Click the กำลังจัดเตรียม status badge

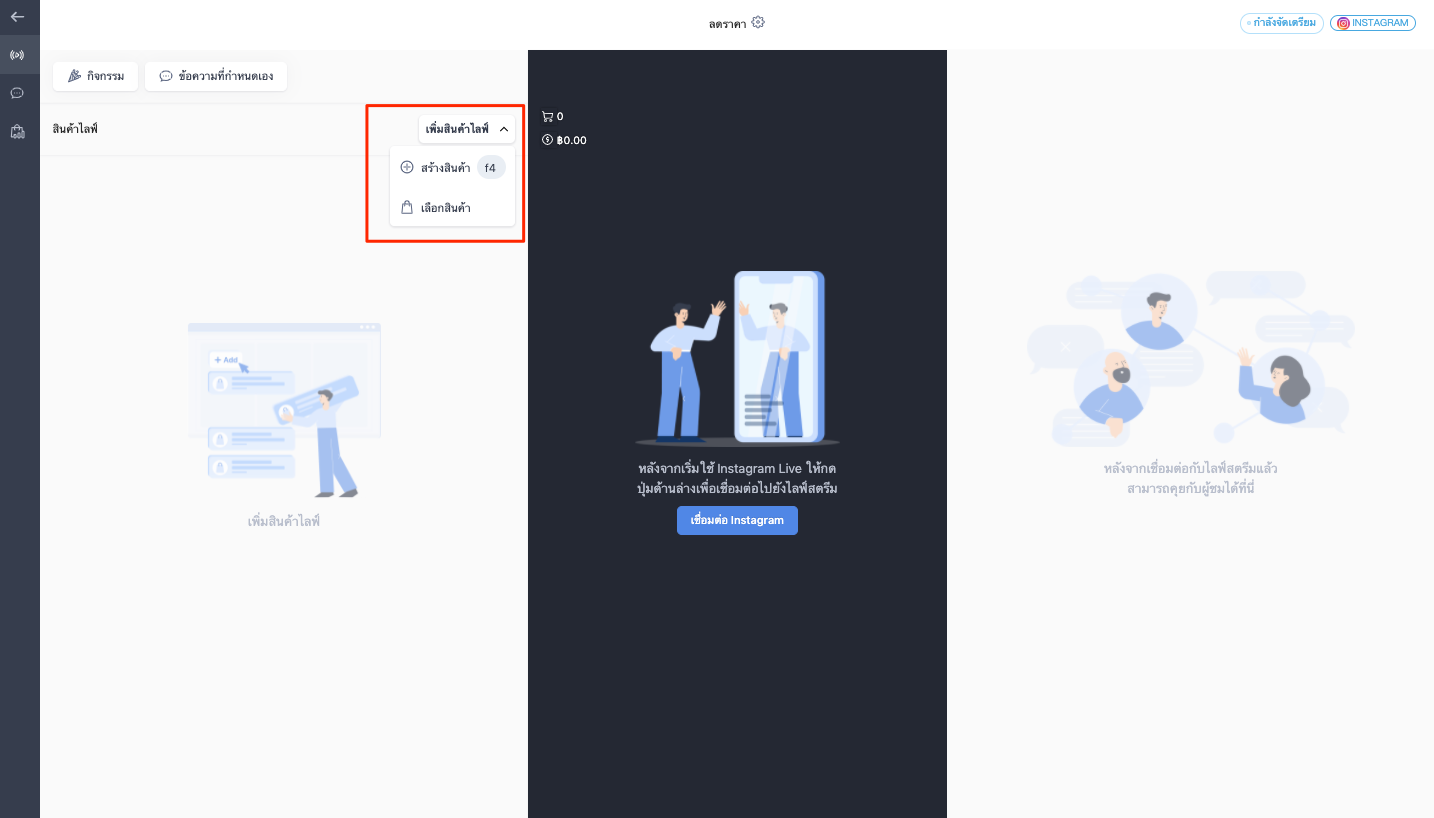pos(1282,23)
